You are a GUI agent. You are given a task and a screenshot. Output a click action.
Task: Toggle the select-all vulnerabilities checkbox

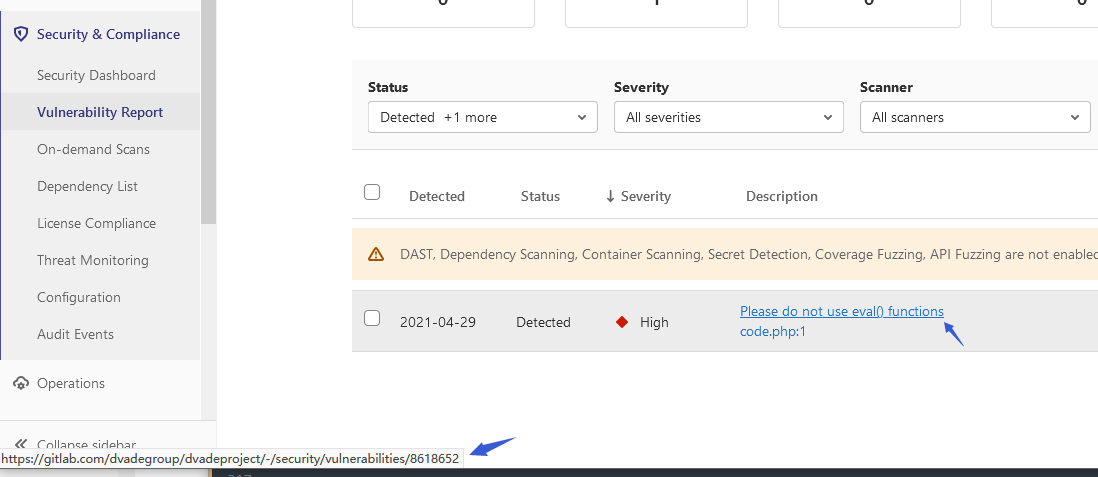[x=372, y=192]
